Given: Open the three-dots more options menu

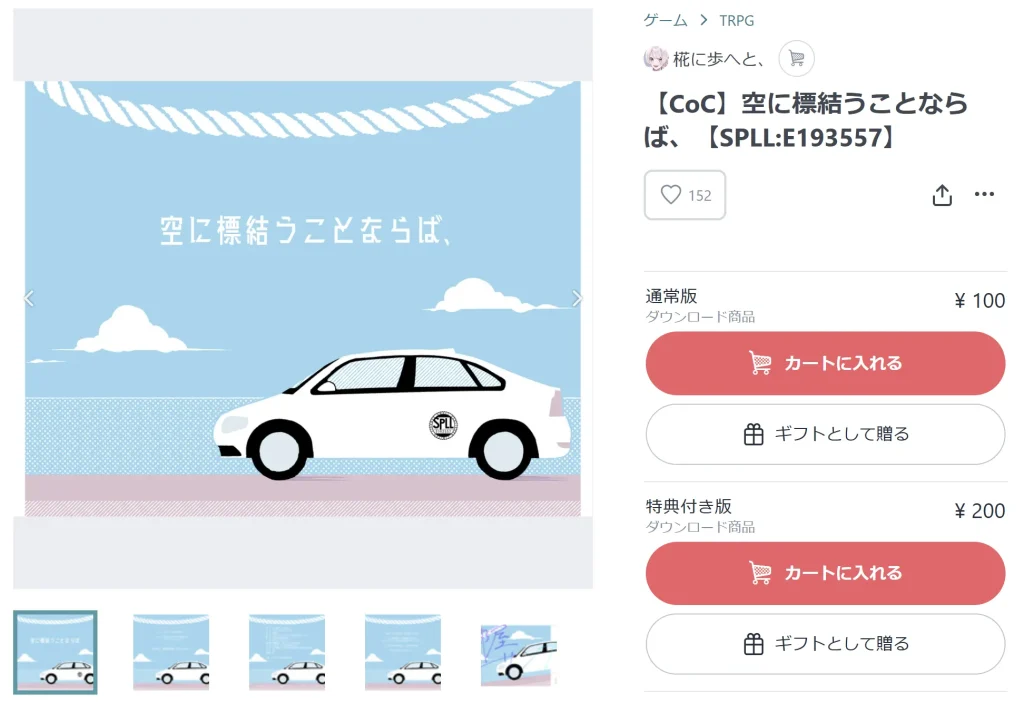Looking at the screenshot, I should pyautogui.click(x=984, y=194).
